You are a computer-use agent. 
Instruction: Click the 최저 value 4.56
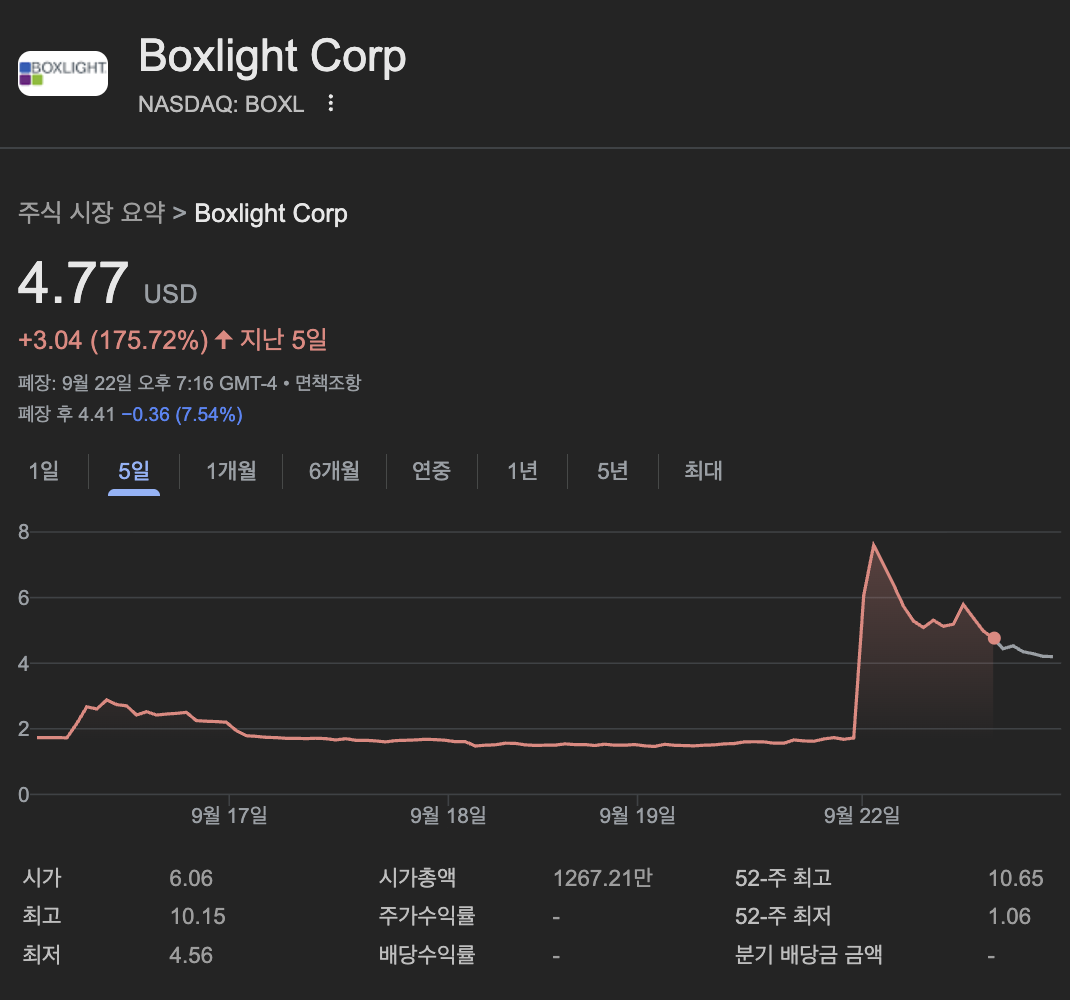point(191,955)
